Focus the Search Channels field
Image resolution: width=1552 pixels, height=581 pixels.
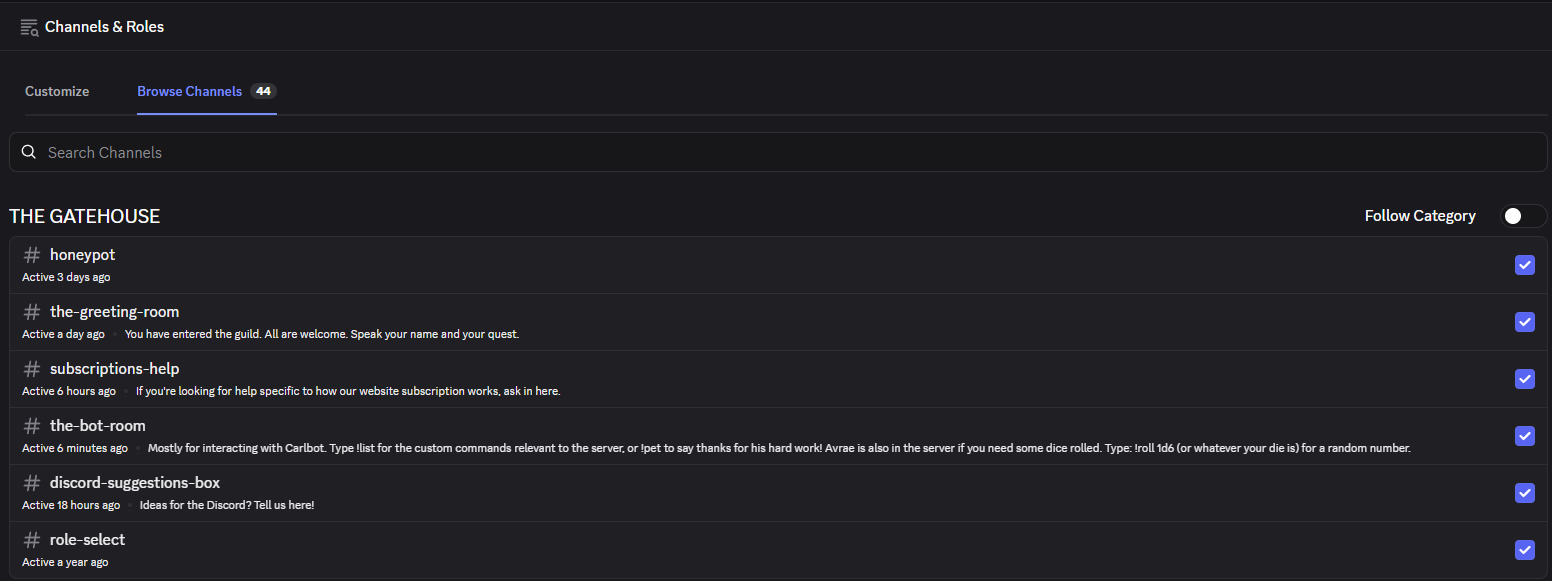pyautogui.click(x=778, y=152)
